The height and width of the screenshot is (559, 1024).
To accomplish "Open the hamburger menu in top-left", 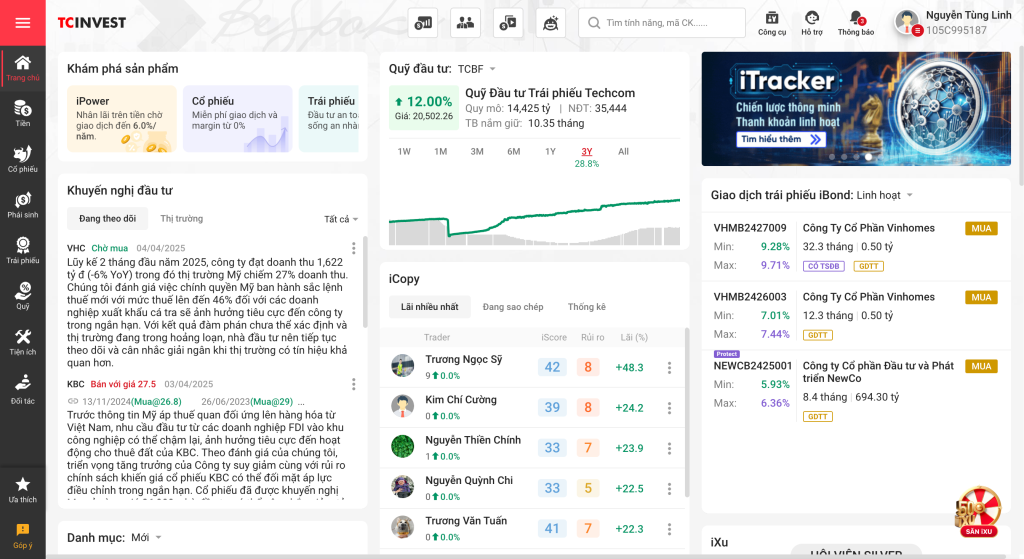I will pyautogui.click(x=22, y=23).
